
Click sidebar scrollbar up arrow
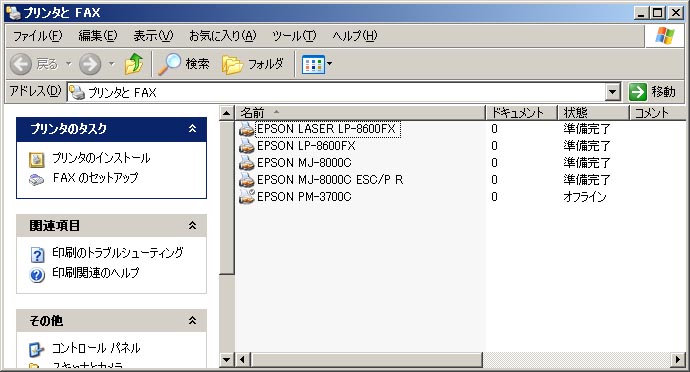pos(227,113)
